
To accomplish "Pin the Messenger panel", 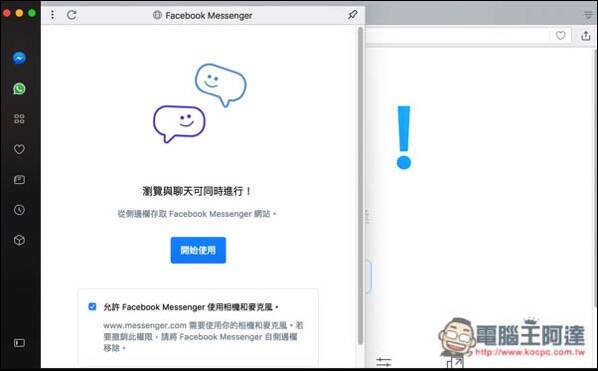I will pyautogui.click(x=352, y=15).
